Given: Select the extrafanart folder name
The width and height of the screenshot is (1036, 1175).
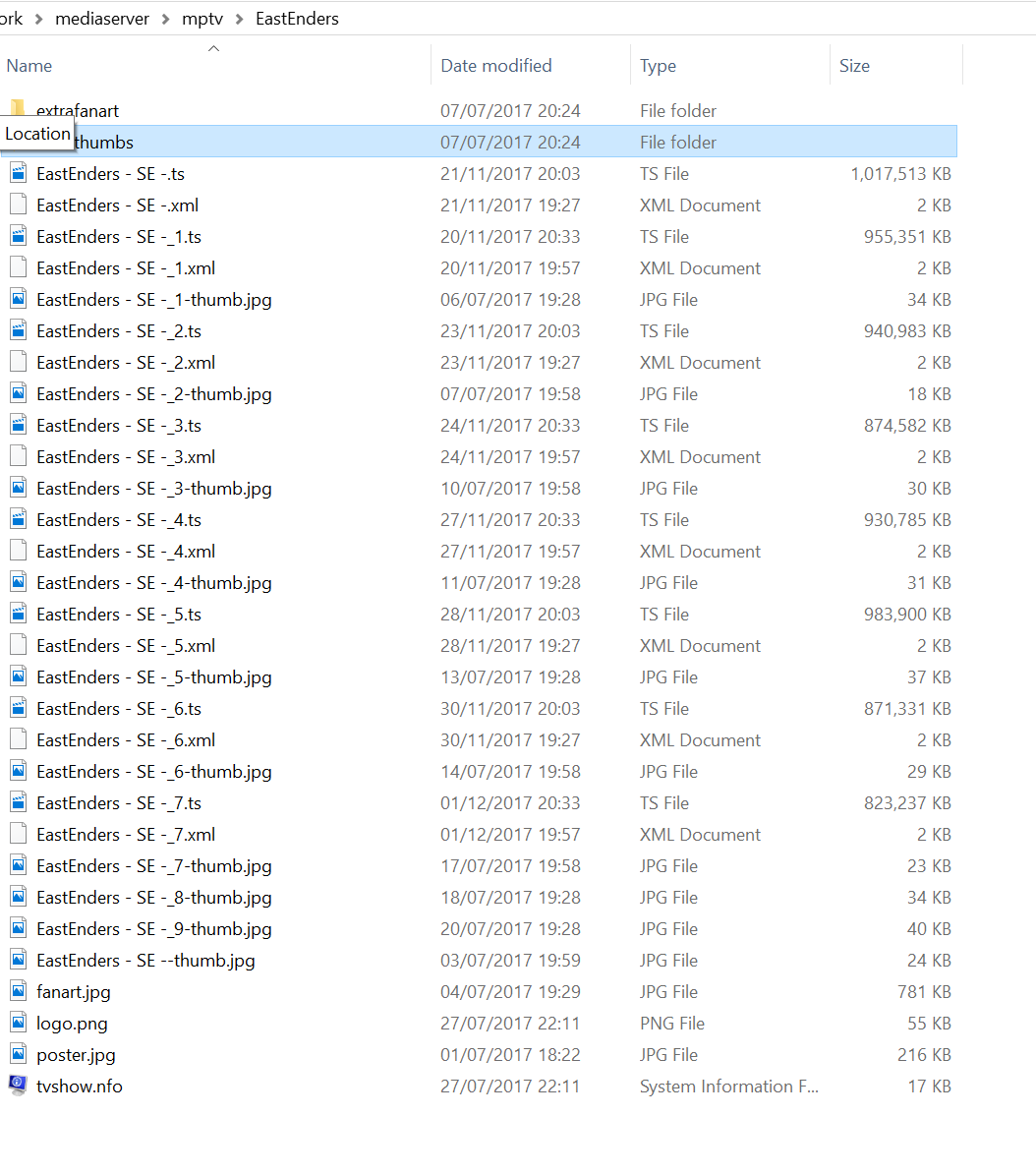Looking at the screenshot, I should (x=78, y=111).
